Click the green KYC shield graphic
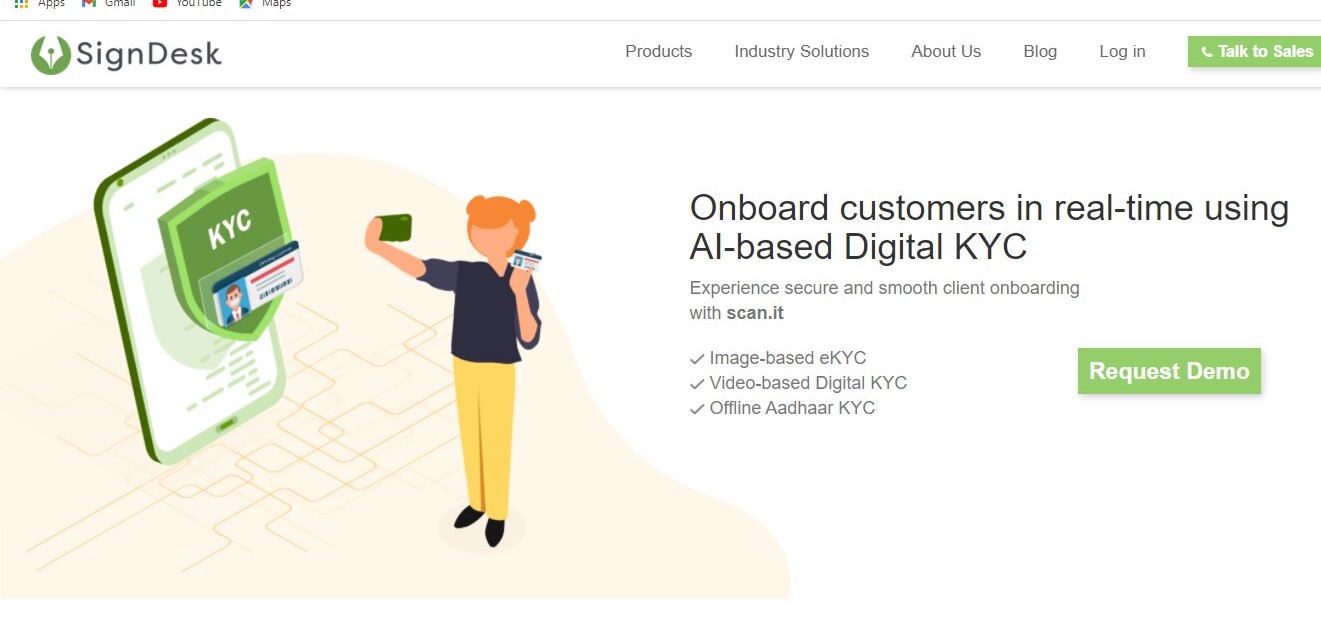The image size is (1321, 639). point(230,235)
